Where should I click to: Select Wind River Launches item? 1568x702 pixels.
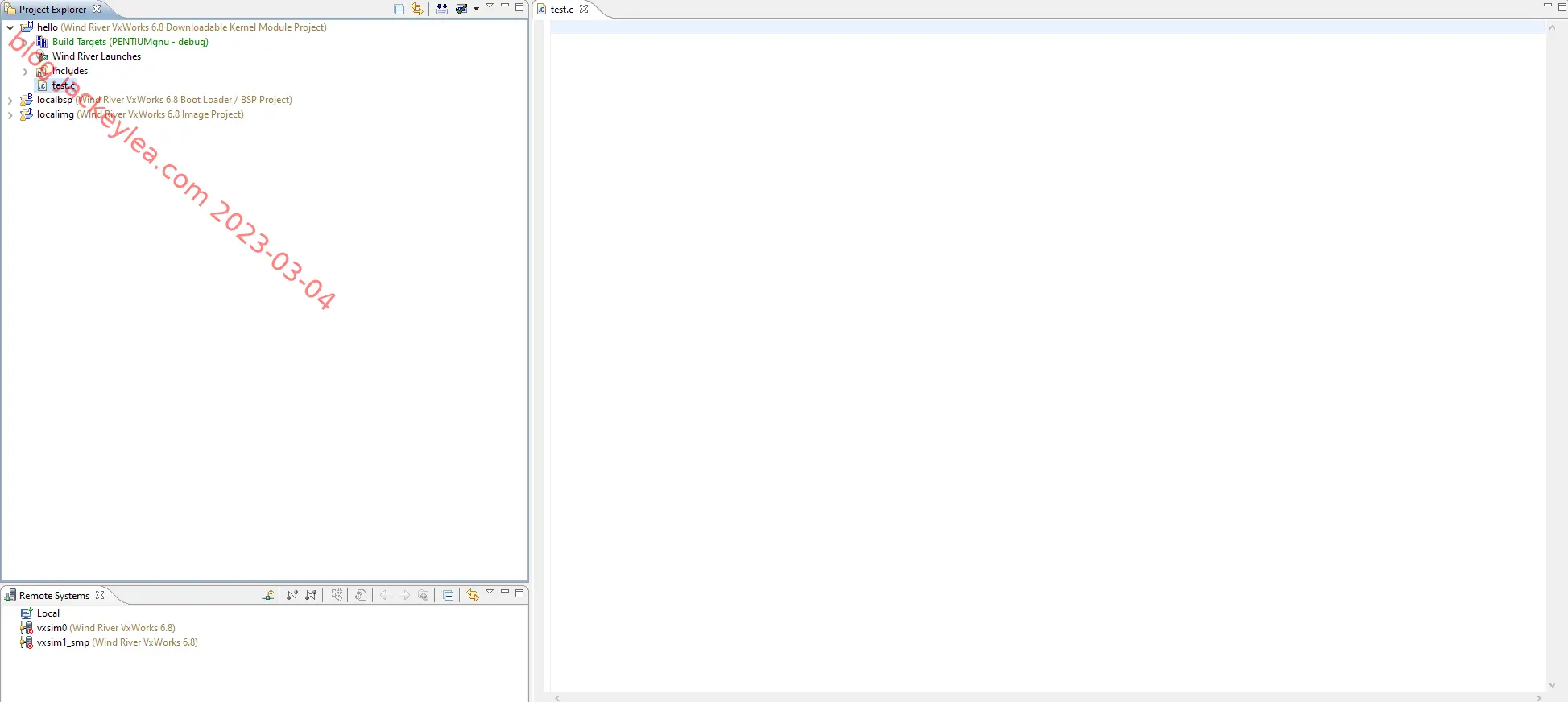tap(97, 56)
